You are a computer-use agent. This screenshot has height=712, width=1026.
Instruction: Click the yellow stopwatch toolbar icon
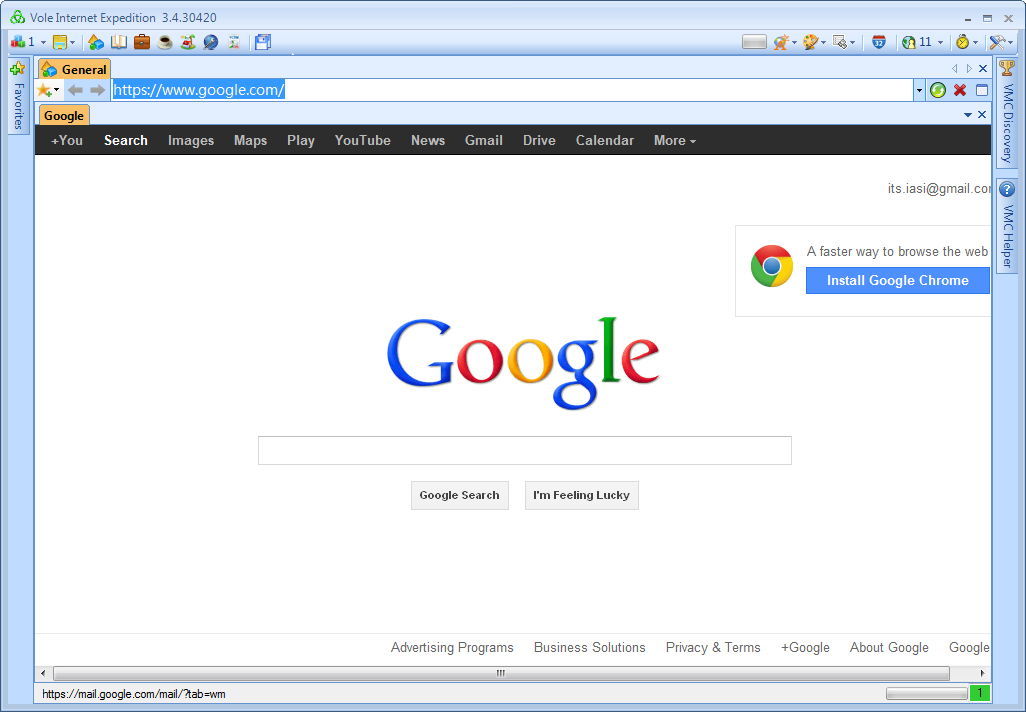pos(962,42)
